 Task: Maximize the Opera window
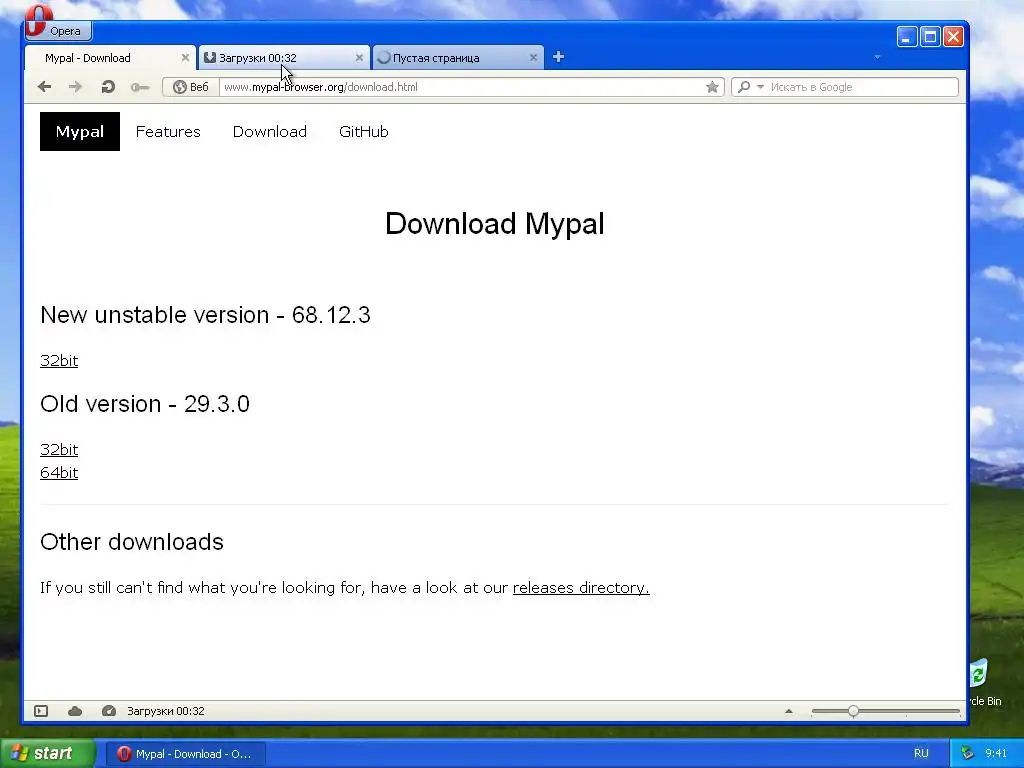(930, 37)
